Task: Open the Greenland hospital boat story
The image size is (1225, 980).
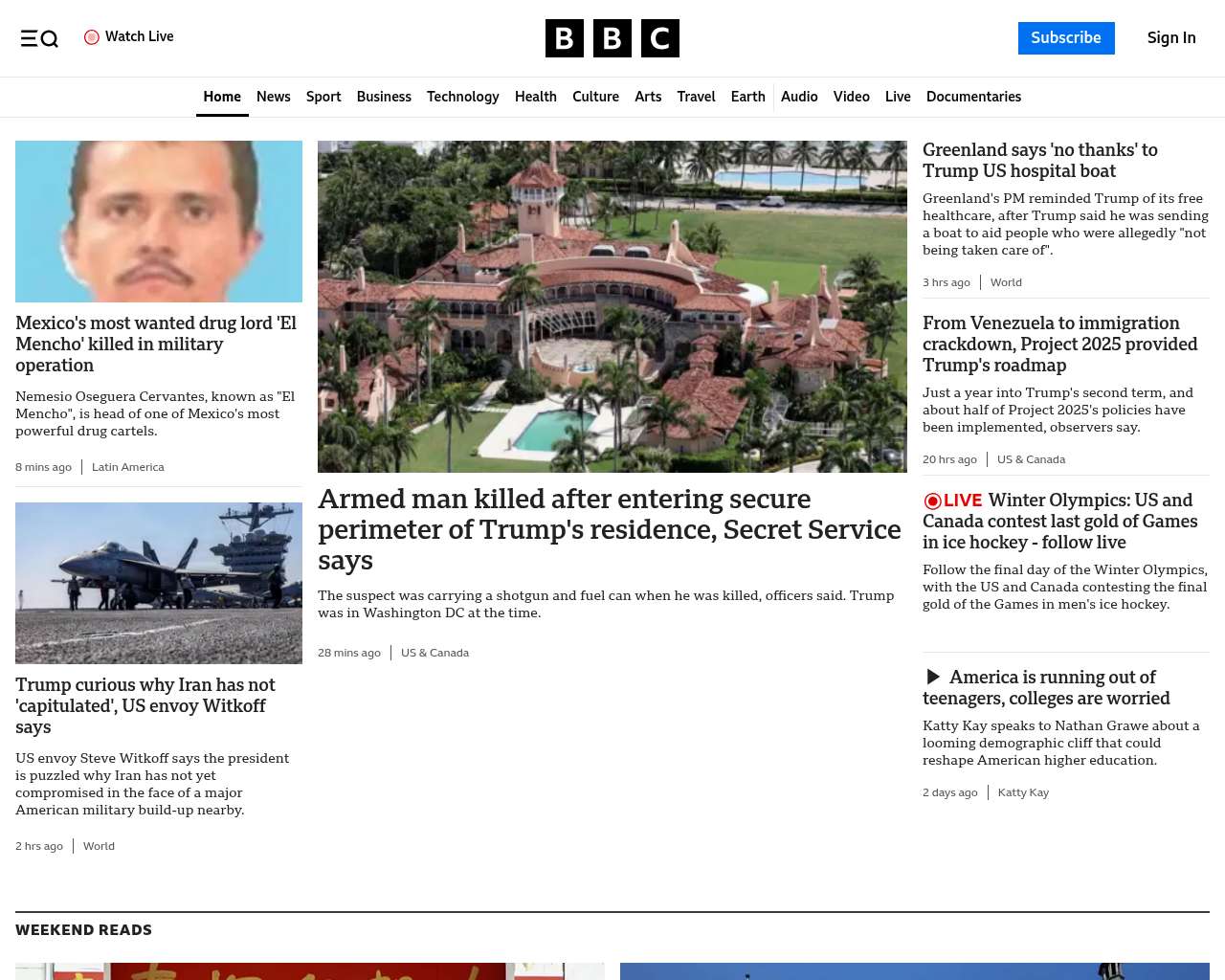Action: pos(1039,160)
